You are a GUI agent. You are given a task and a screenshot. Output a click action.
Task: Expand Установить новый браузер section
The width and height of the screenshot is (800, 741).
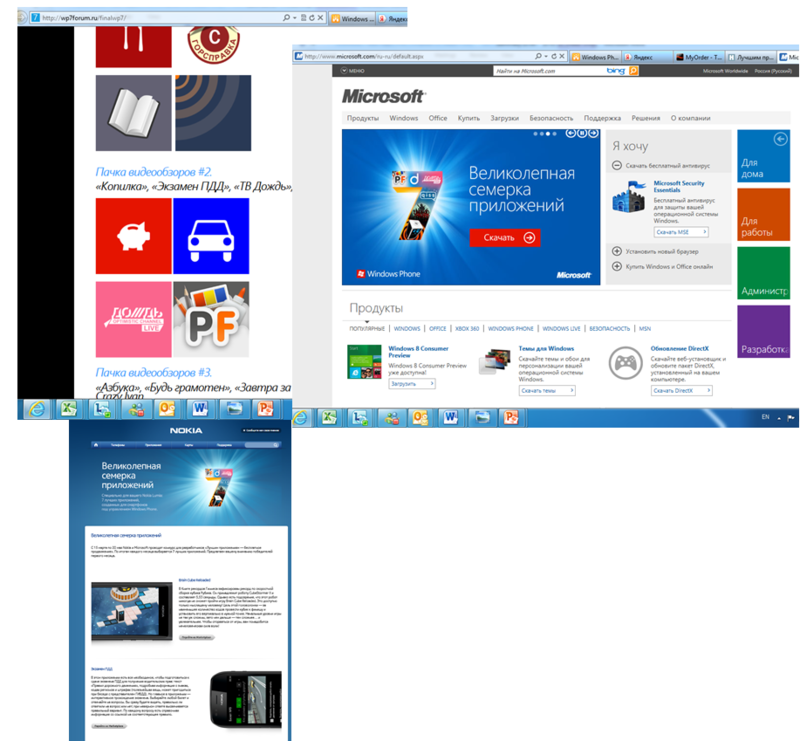pos(617,251)
